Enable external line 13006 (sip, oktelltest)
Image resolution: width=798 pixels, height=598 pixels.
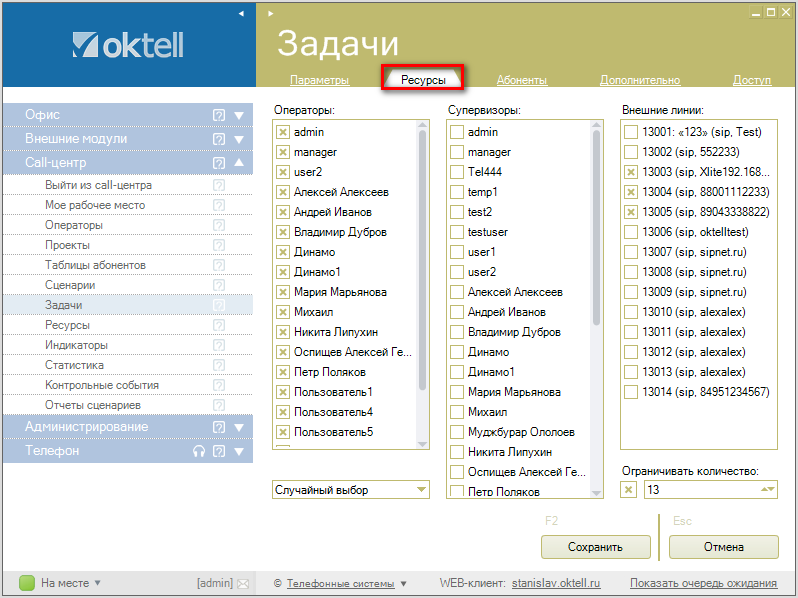point(631,232)
